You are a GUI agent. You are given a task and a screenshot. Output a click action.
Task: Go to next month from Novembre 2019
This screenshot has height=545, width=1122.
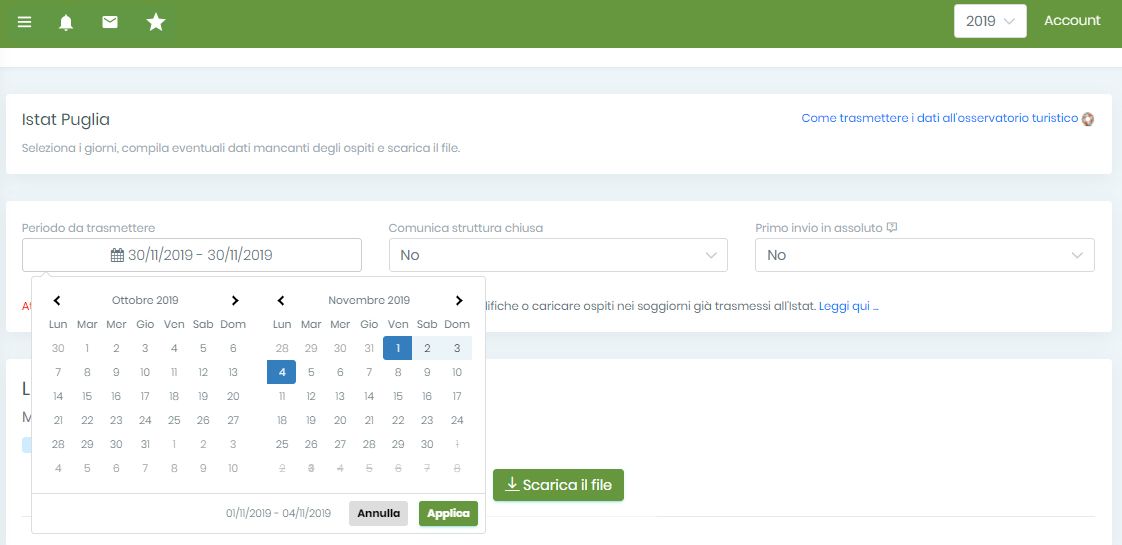(459, 300)
